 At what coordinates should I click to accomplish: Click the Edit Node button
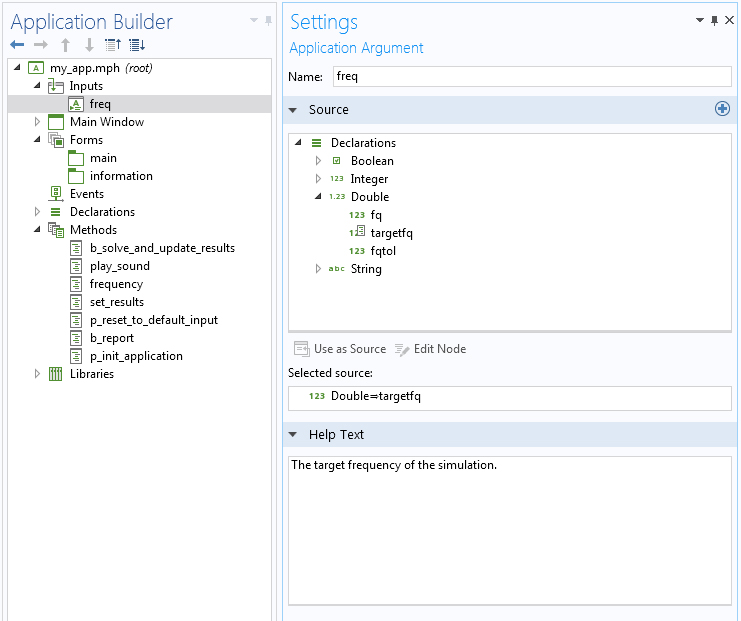(431, 349)
